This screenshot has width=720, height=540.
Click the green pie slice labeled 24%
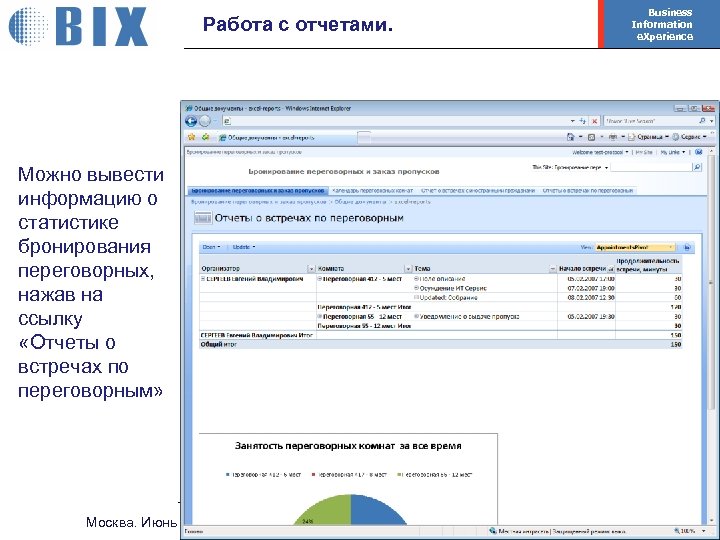coord(324,511)
